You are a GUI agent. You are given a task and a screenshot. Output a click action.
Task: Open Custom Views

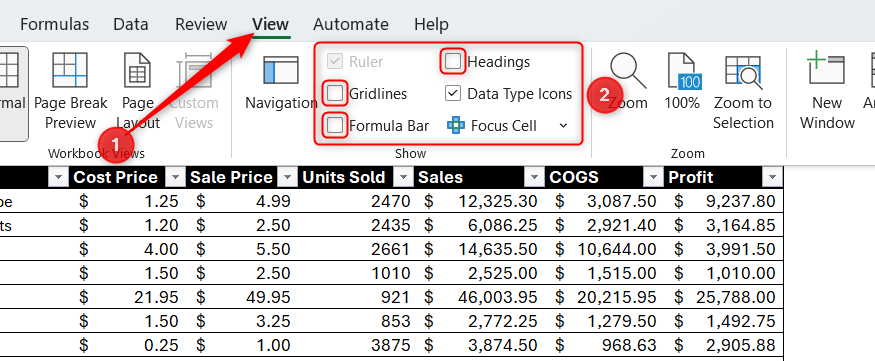(194, 92)
